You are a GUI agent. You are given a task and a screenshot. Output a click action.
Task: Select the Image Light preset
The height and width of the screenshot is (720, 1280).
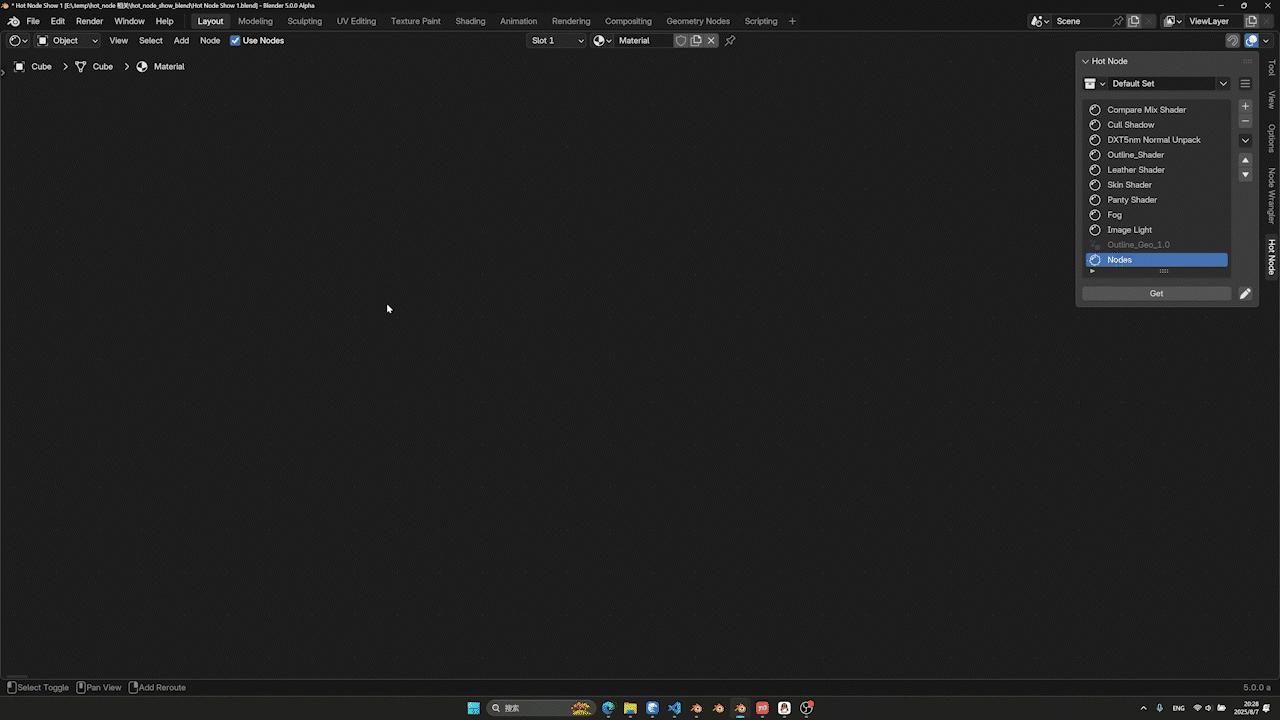pos(1157,230)
